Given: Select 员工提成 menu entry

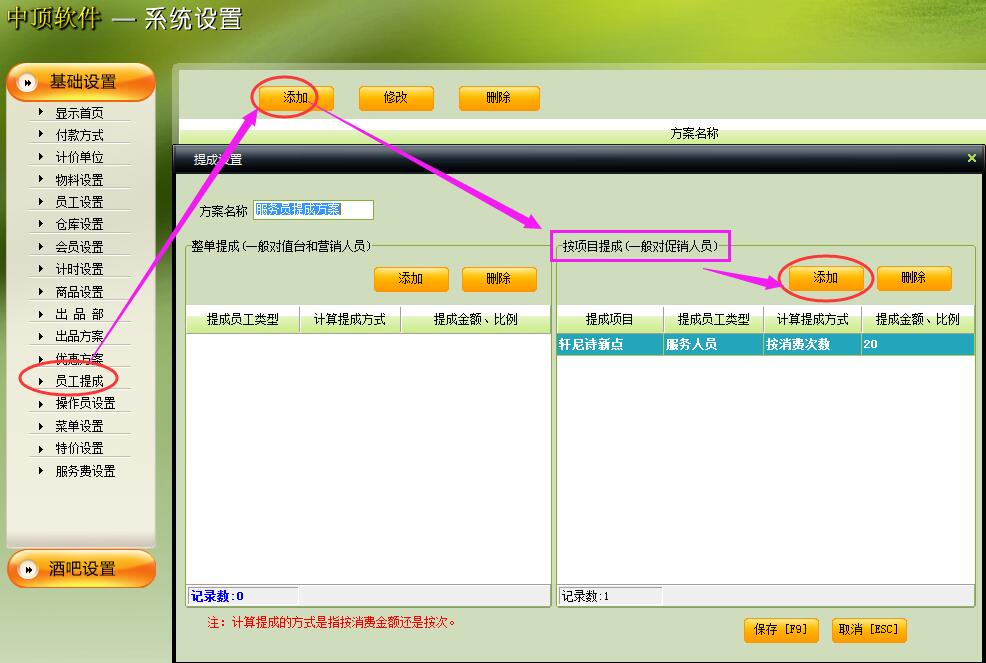Looking at the screenshot, I should (79, 381).
